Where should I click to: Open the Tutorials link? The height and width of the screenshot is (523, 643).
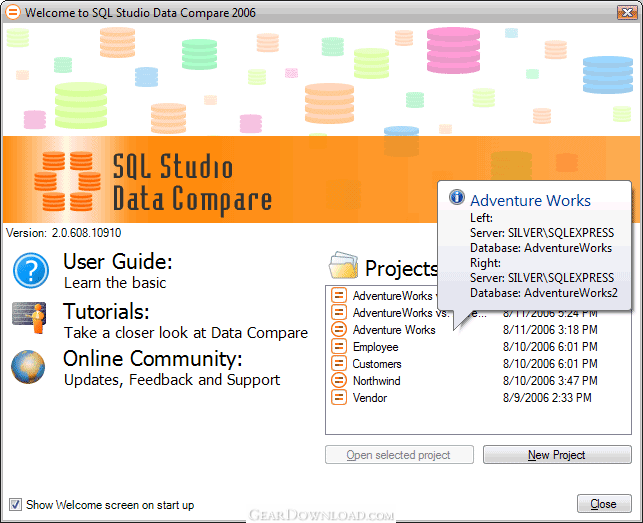tap(106, 311)
